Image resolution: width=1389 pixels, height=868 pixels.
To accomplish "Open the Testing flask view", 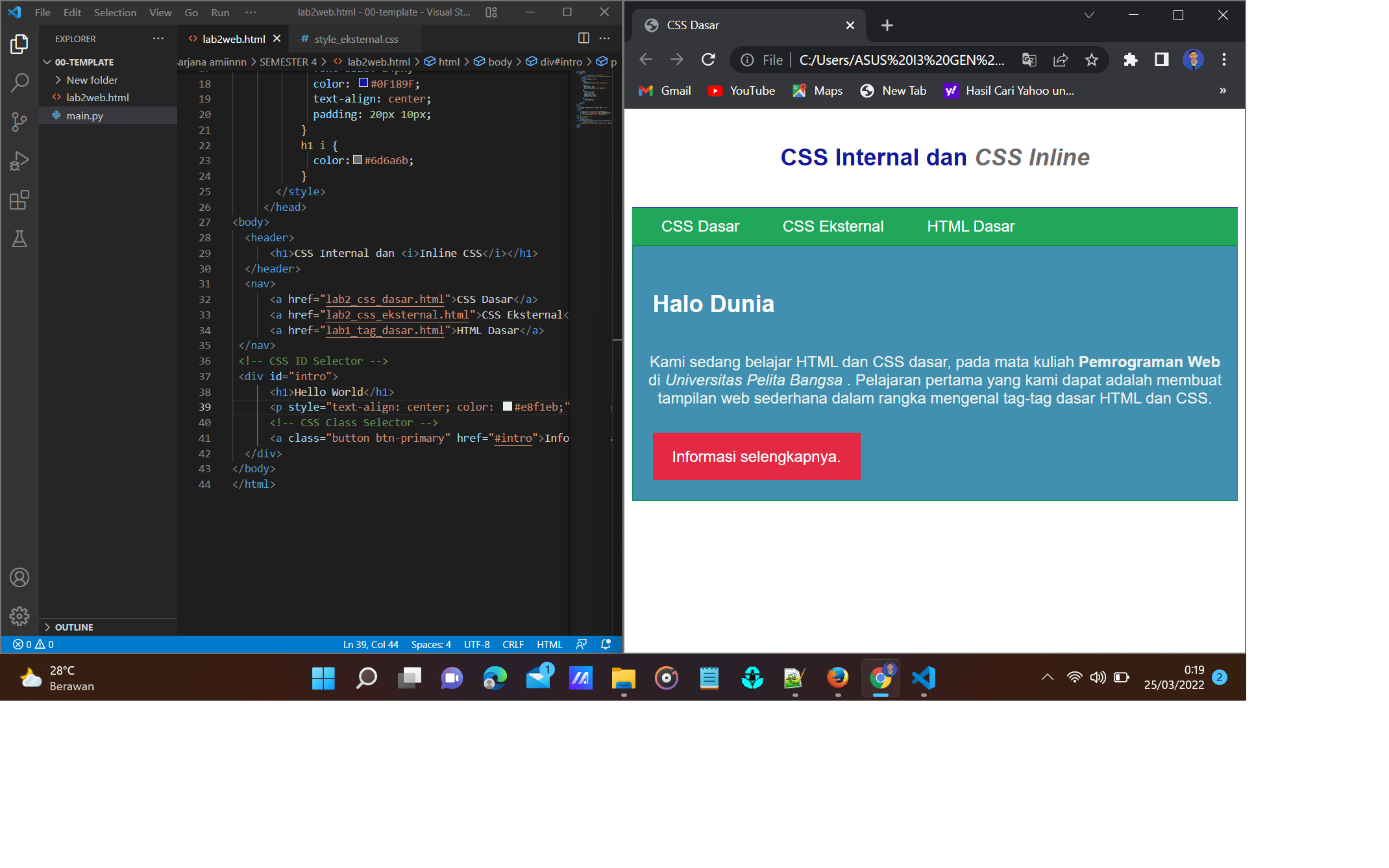I will pyautogui.click(x=19, y=239).
